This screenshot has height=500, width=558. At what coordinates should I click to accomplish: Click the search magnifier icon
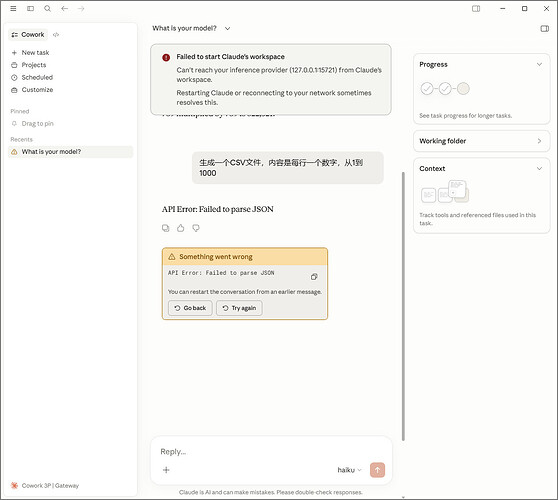(x=47, y=9)
